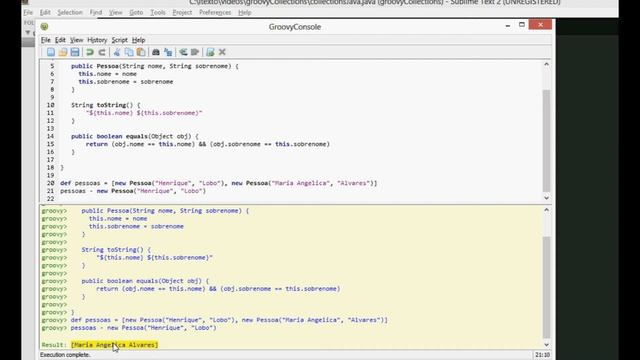Click the Cut scissors icon
640x360 pixels.
click(x=117, y=52)
